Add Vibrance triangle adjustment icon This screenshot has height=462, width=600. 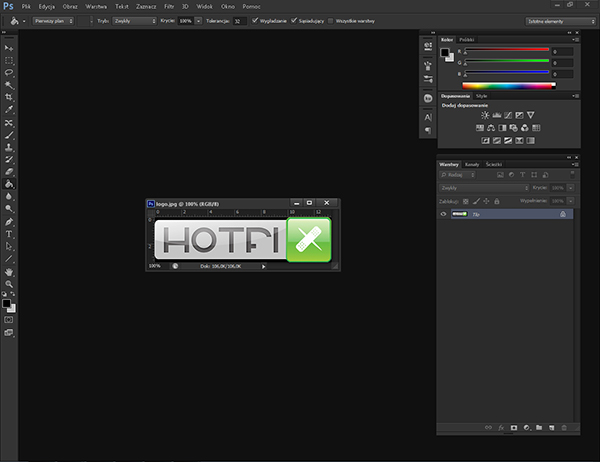coord(530,115)
